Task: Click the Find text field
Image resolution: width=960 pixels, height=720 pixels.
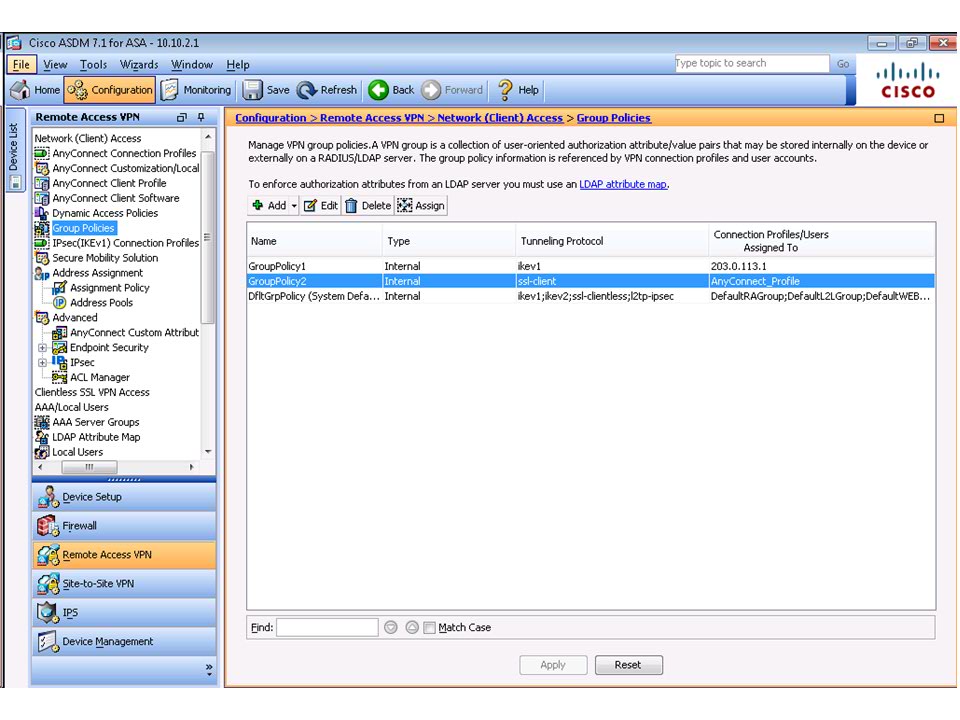Action: [327, 628]
